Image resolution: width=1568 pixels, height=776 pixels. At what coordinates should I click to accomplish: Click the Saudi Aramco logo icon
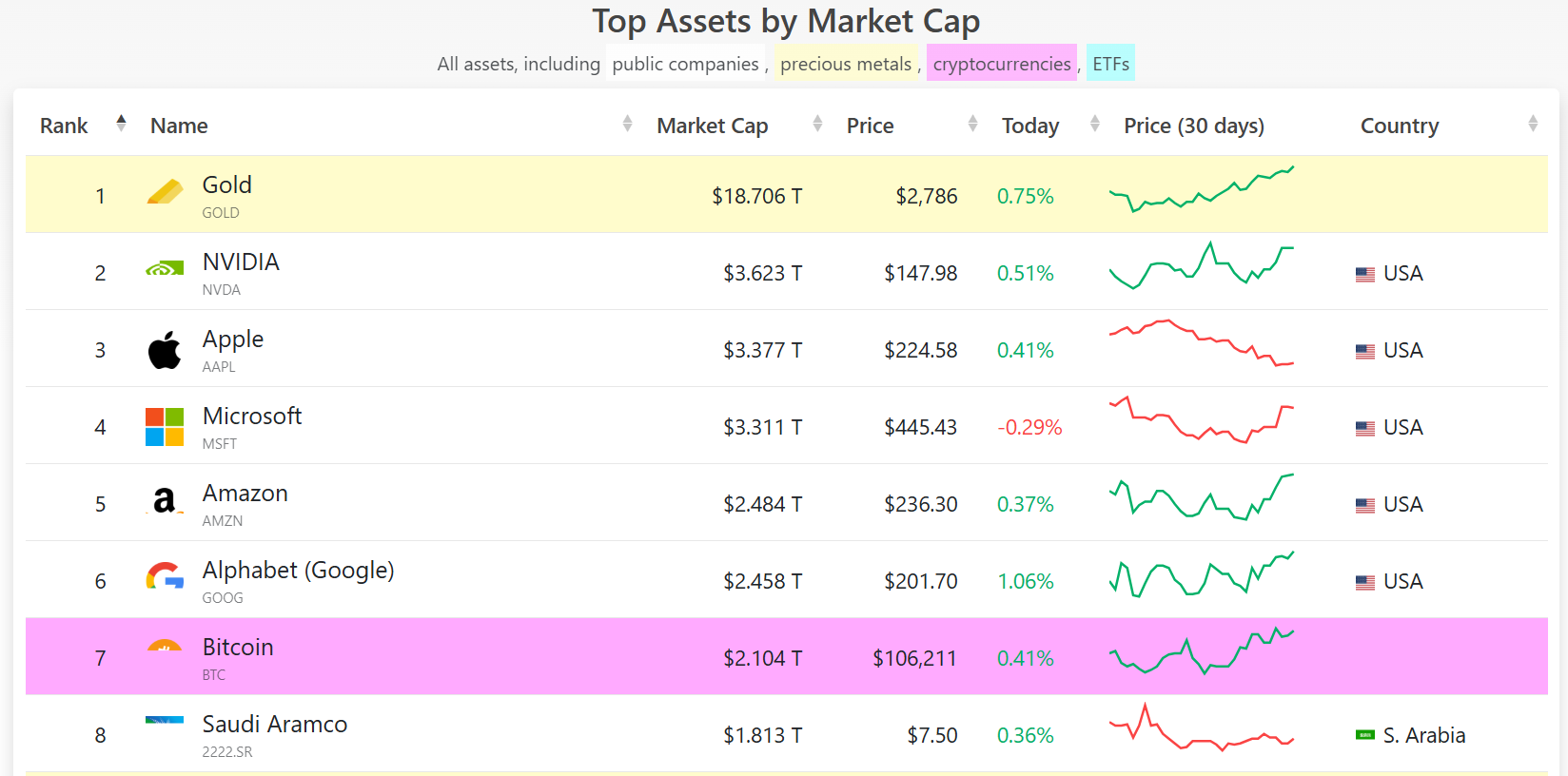165,720
